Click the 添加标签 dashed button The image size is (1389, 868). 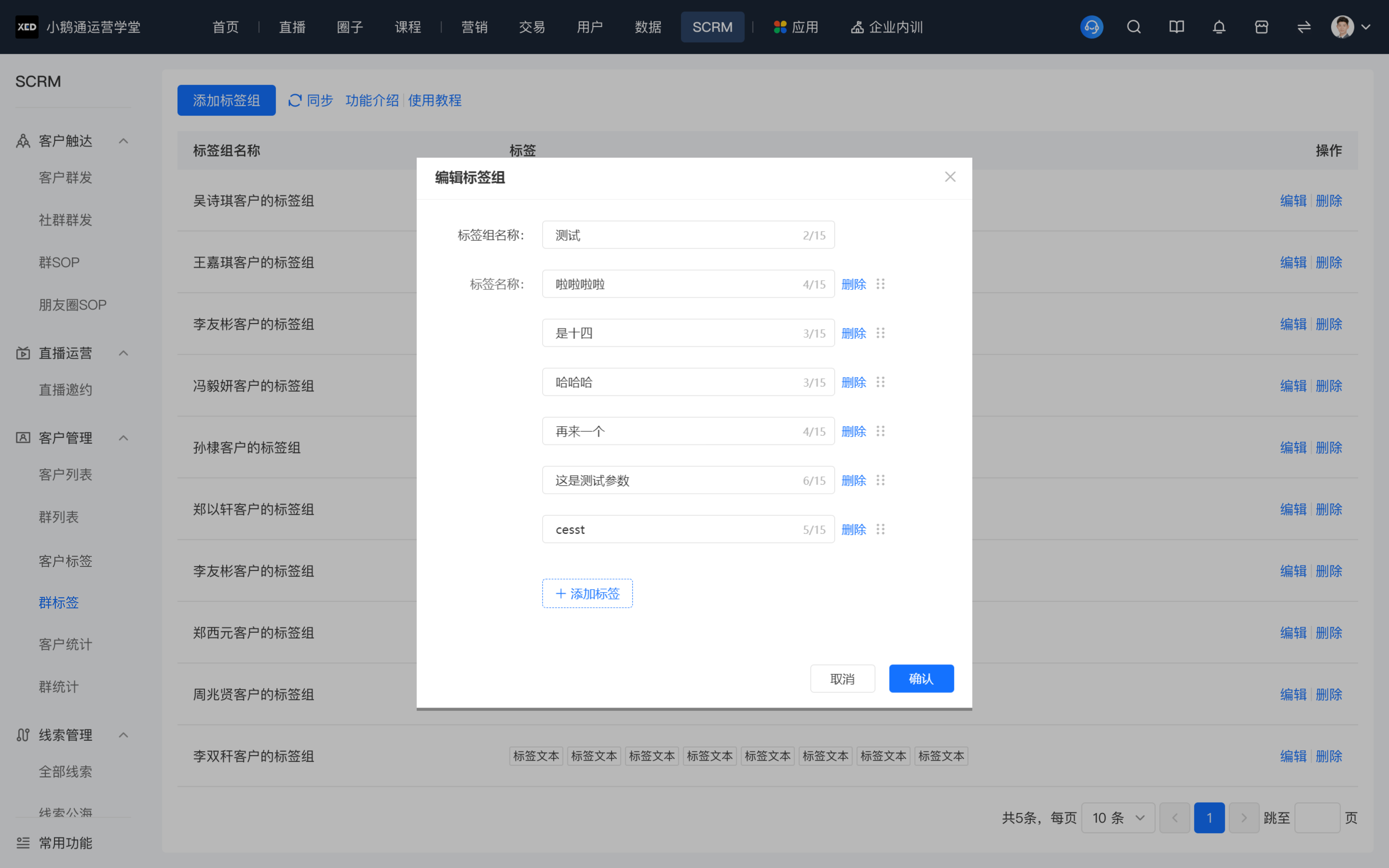pos(587,593)
